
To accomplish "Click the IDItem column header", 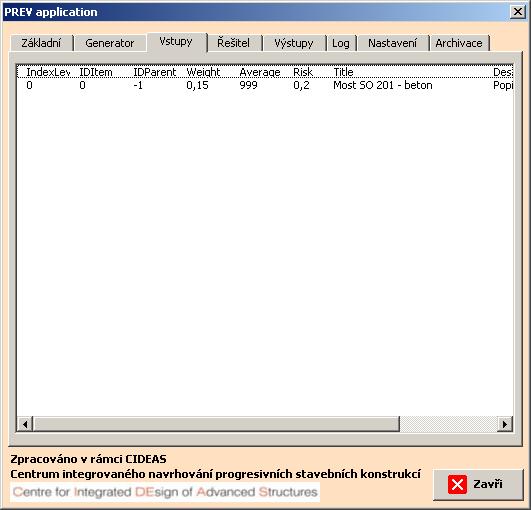I will (96, 72).
